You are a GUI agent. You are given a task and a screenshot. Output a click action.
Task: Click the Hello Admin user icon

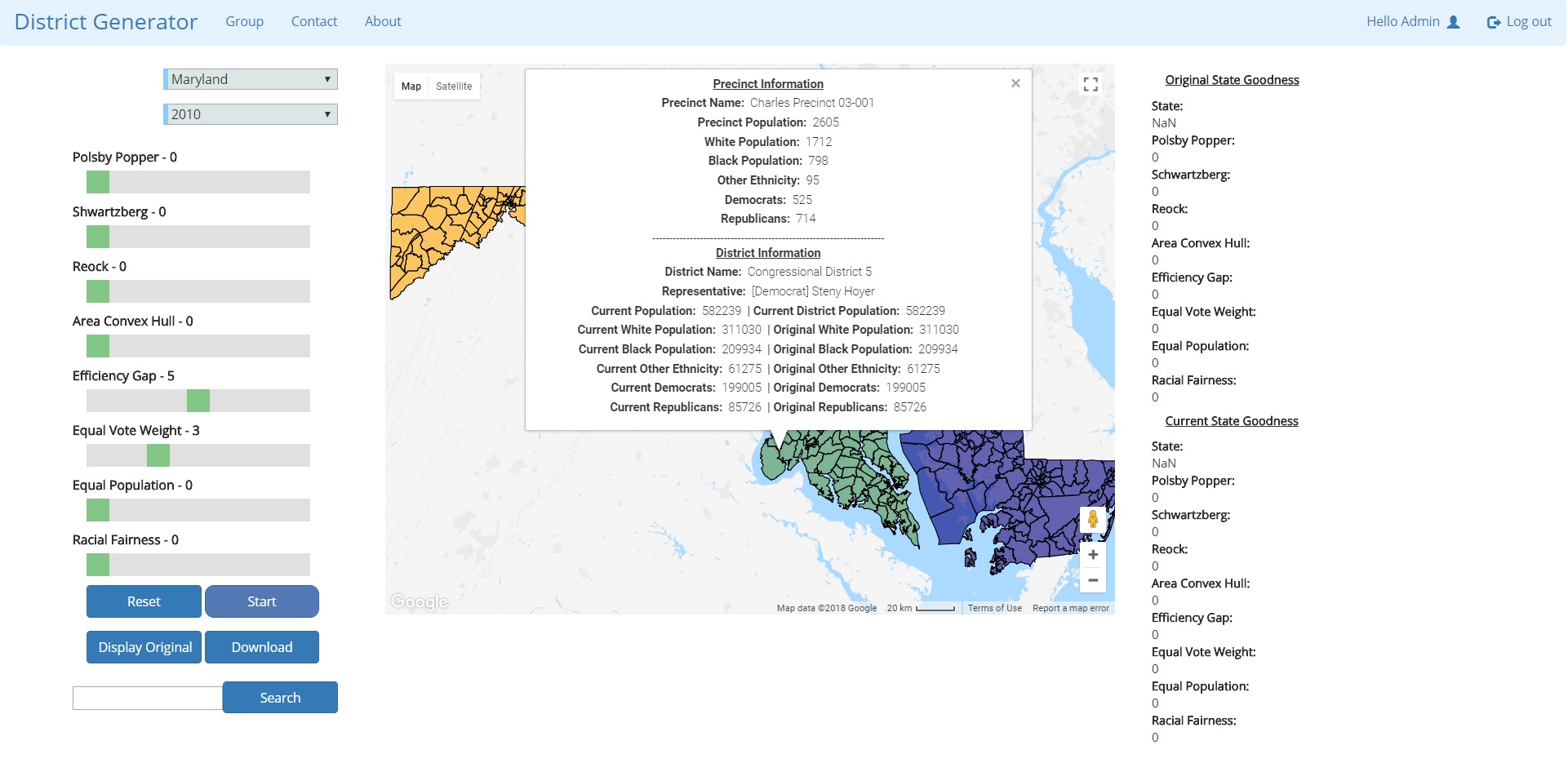(x=1453, y=22)
